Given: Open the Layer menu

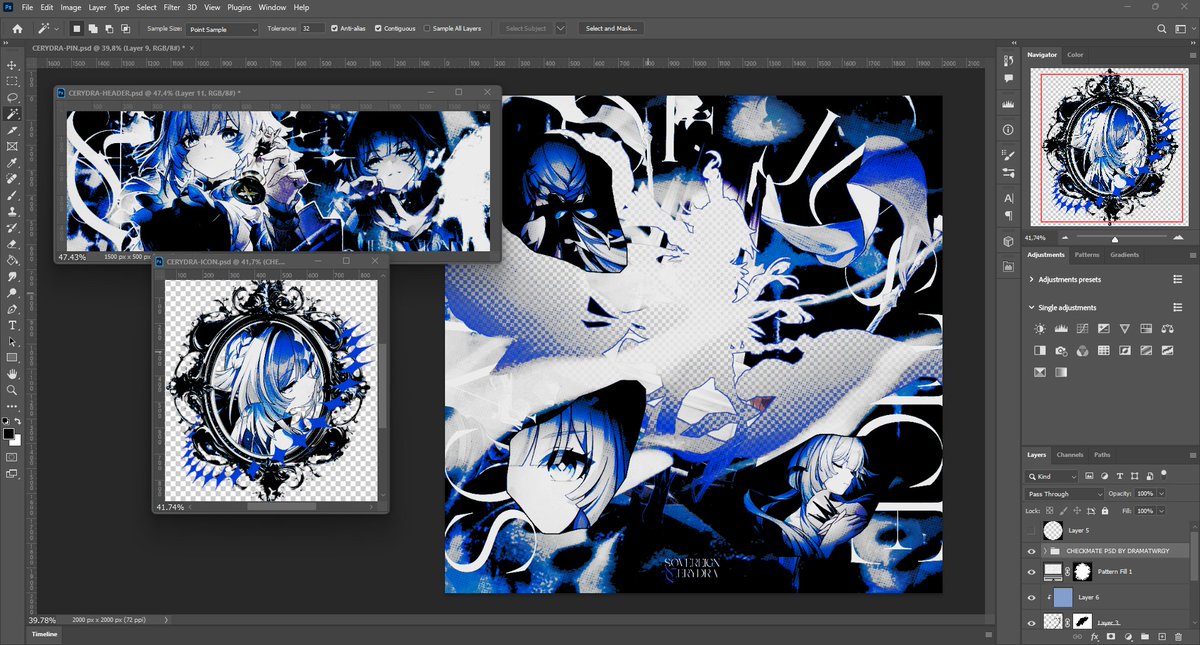Looking at the screenshot, I should (x=97, y=7).
